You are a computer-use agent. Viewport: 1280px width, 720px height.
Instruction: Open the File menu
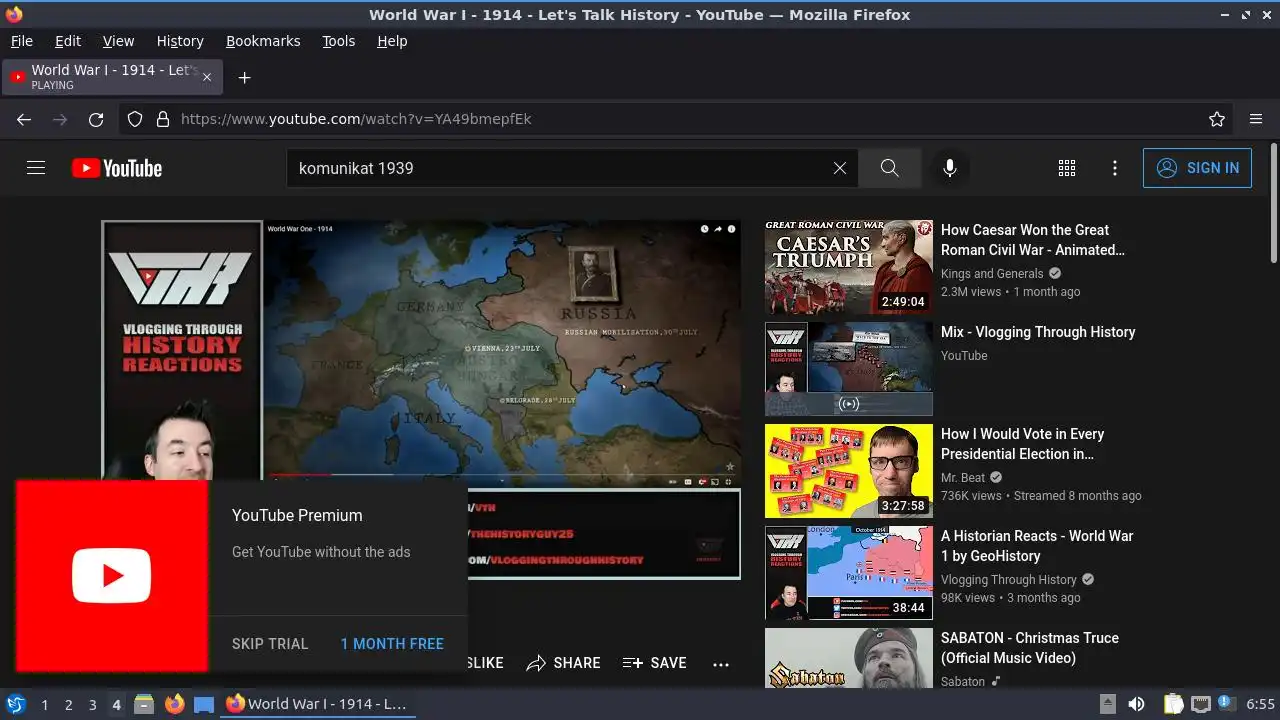pos(21,41)
